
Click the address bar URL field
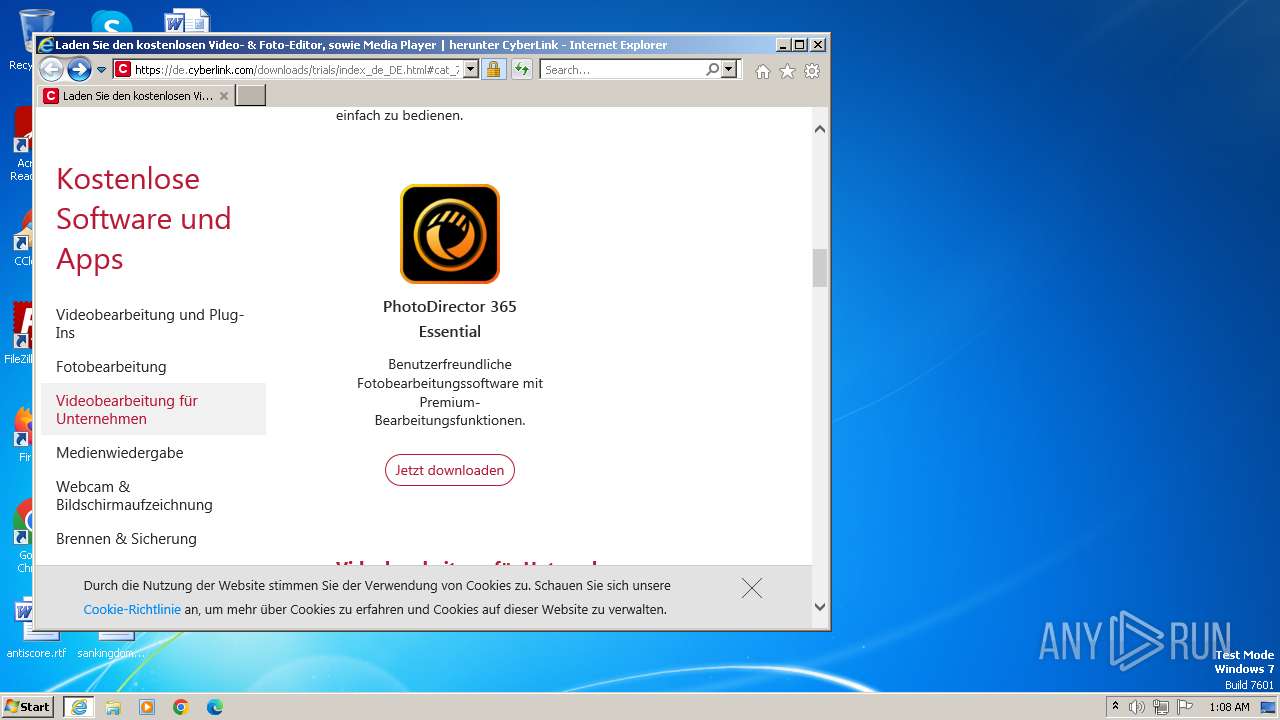coord(296,70)
